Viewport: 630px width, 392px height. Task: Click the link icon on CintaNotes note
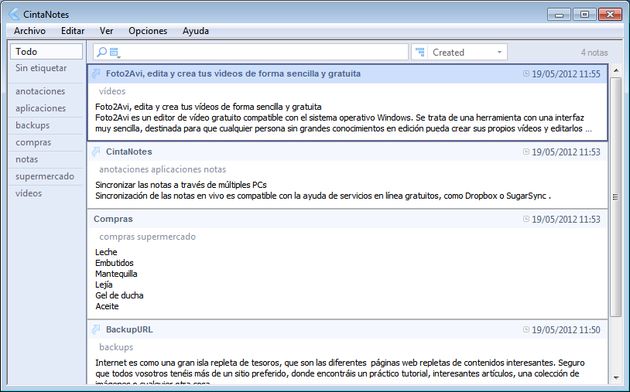[x=96, y=152]
